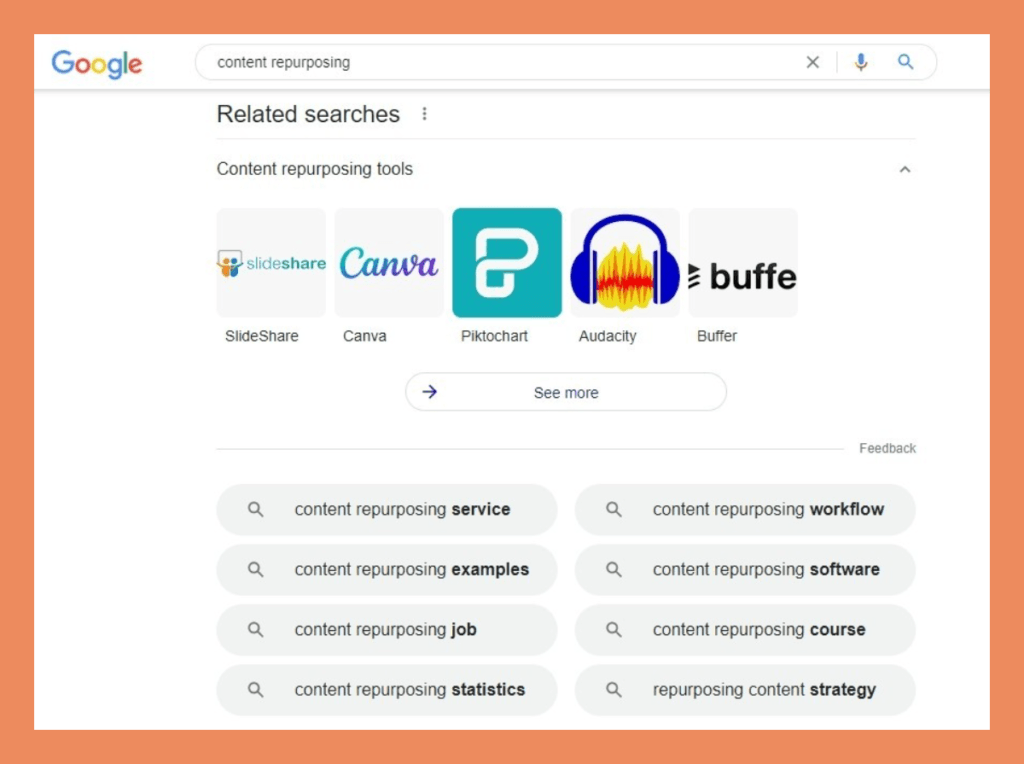The image size is (1024, 764).
Task: Clear the search box with X icon
Action: coord(812,62)
